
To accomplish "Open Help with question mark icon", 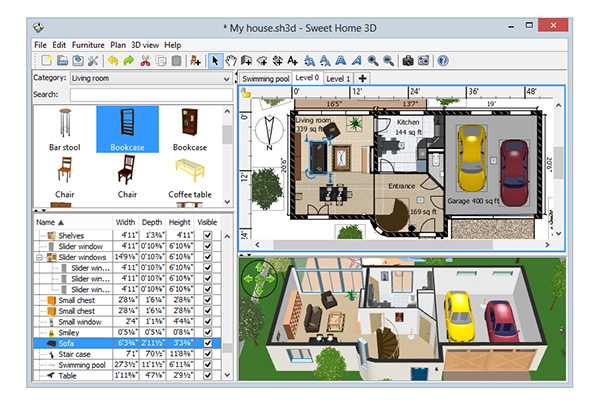I will pos(442,61).
